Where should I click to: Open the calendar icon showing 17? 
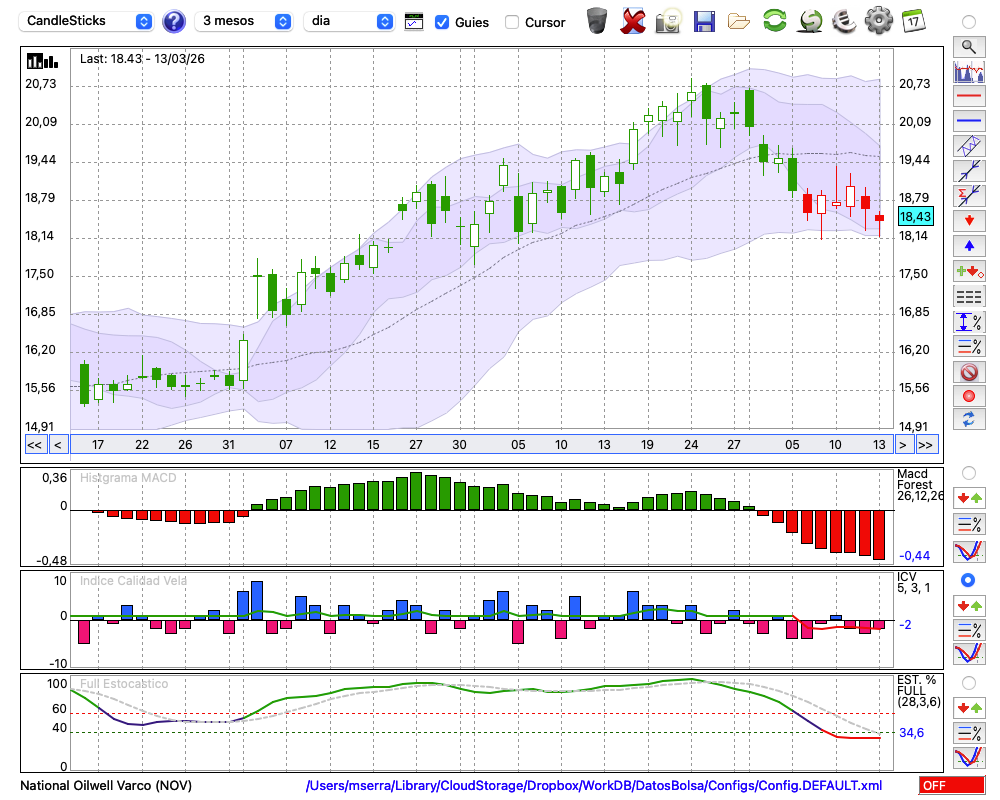pyautogui.click(x=913, y=21)
